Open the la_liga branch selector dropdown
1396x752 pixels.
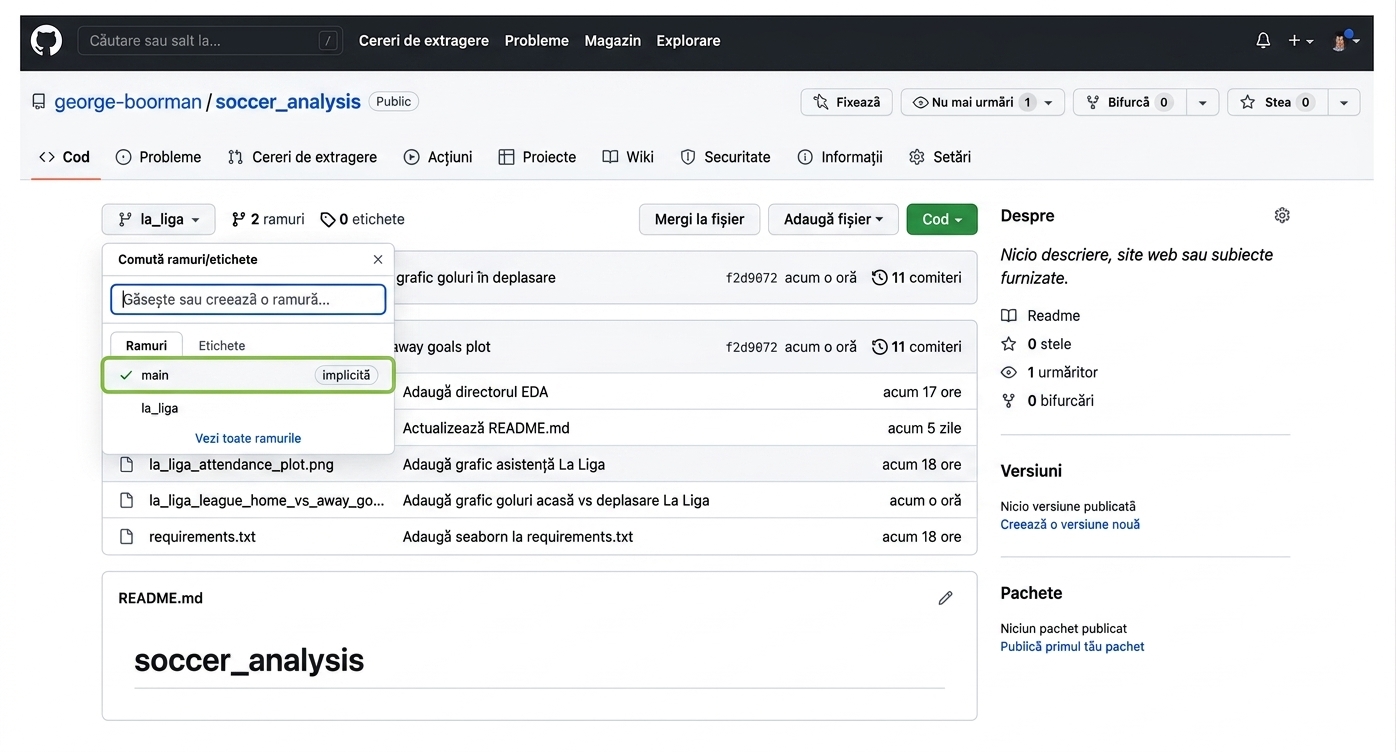159,219
